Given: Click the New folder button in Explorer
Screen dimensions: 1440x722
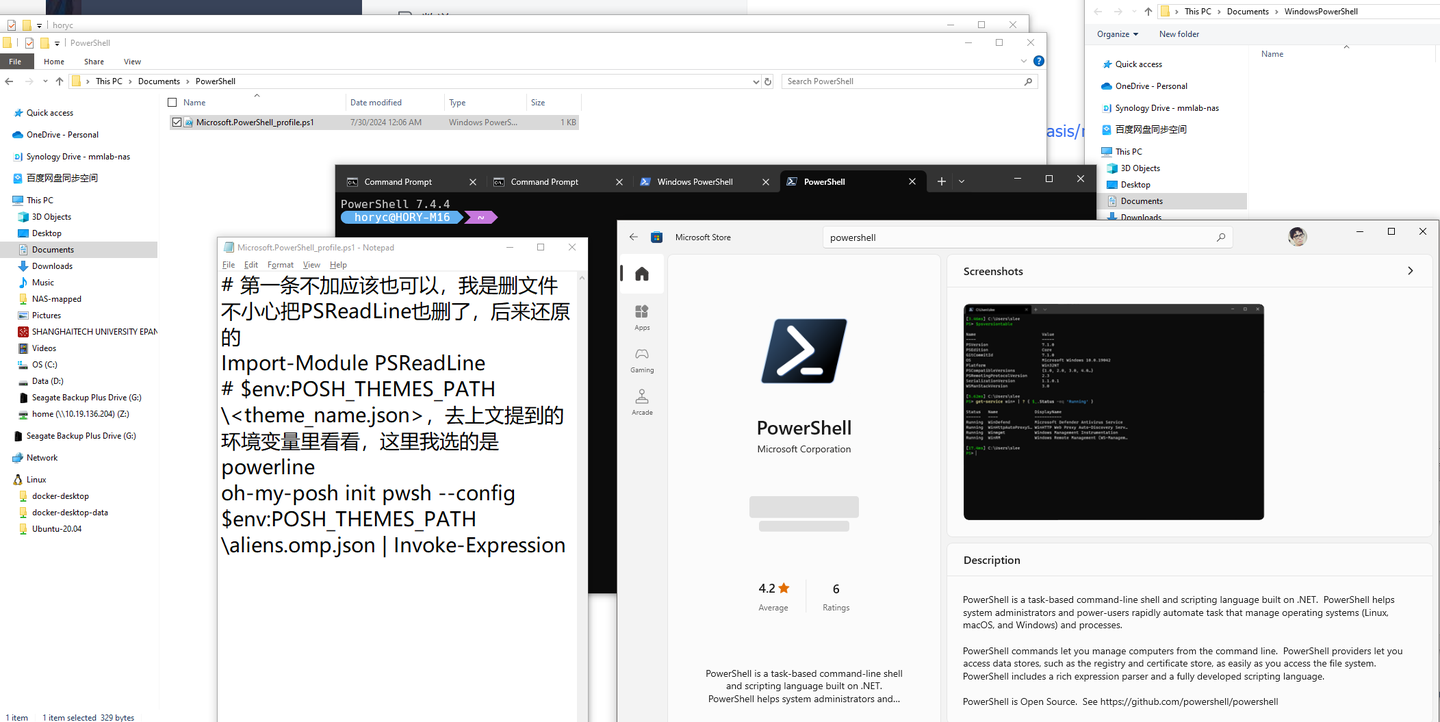Looking at the screenshot, I should (1178, 33).
